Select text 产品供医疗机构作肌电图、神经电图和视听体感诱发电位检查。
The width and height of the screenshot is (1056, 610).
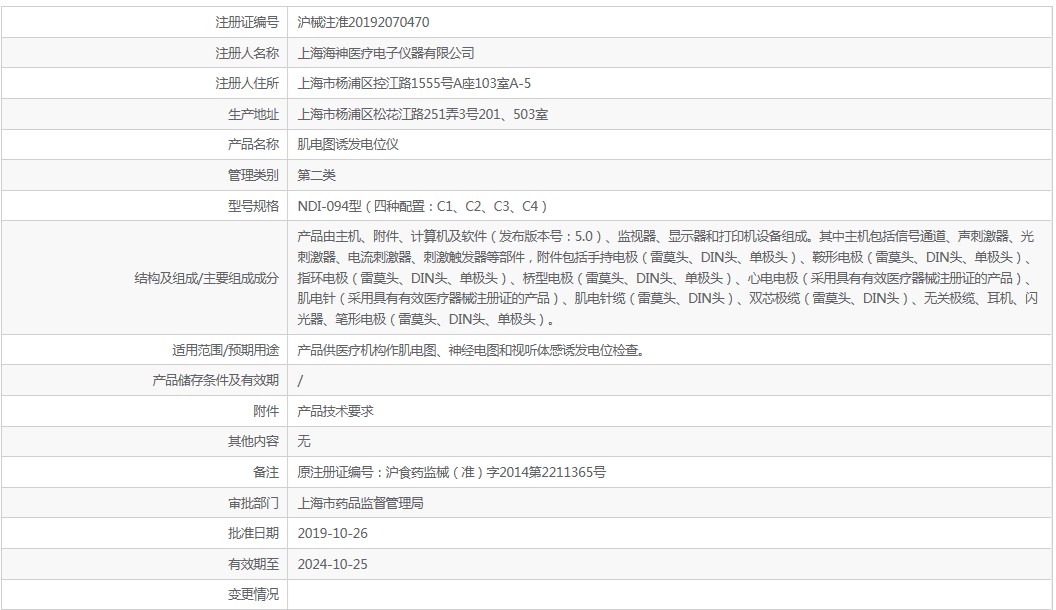click(471, 350)
